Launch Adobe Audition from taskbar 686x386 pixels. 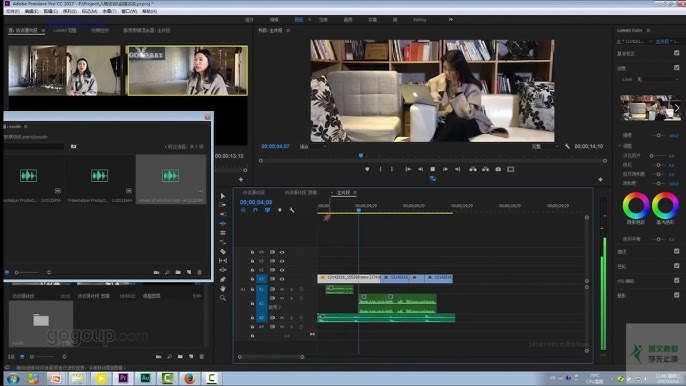click(x=145, y=378)
